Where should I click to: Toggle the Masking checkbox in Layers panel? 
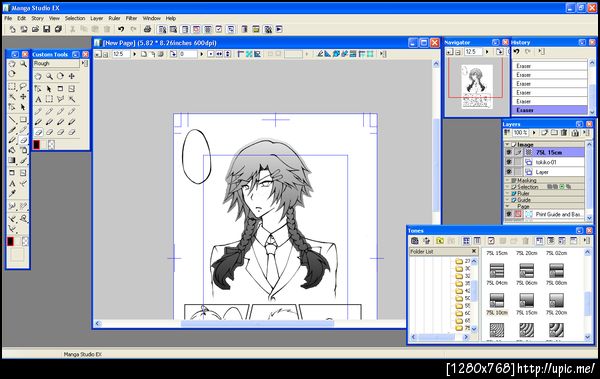pyautogui.click(x=514, y=180)
